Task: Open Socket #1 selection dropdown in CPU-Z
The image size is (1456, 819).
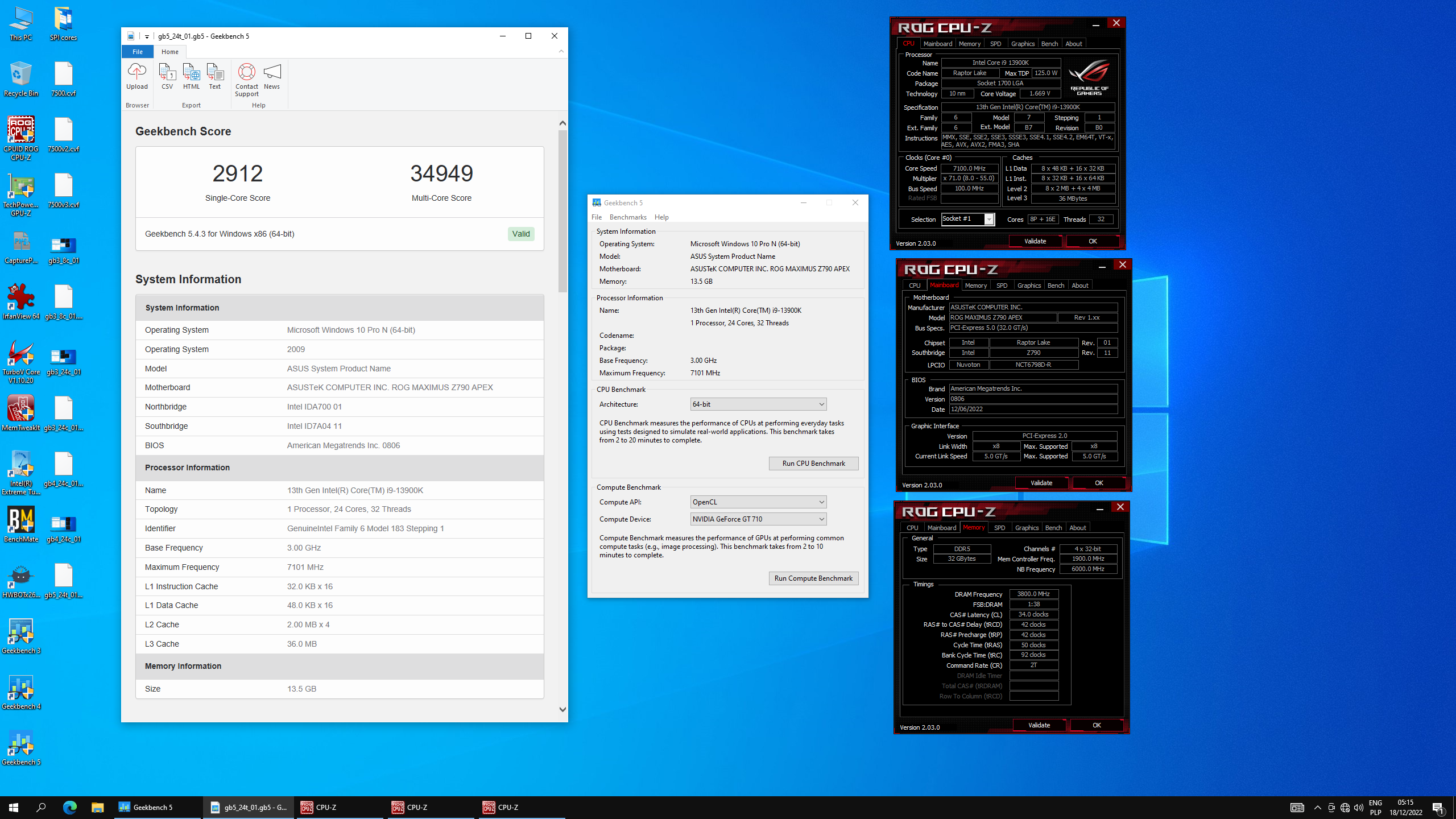Action: 967,219
